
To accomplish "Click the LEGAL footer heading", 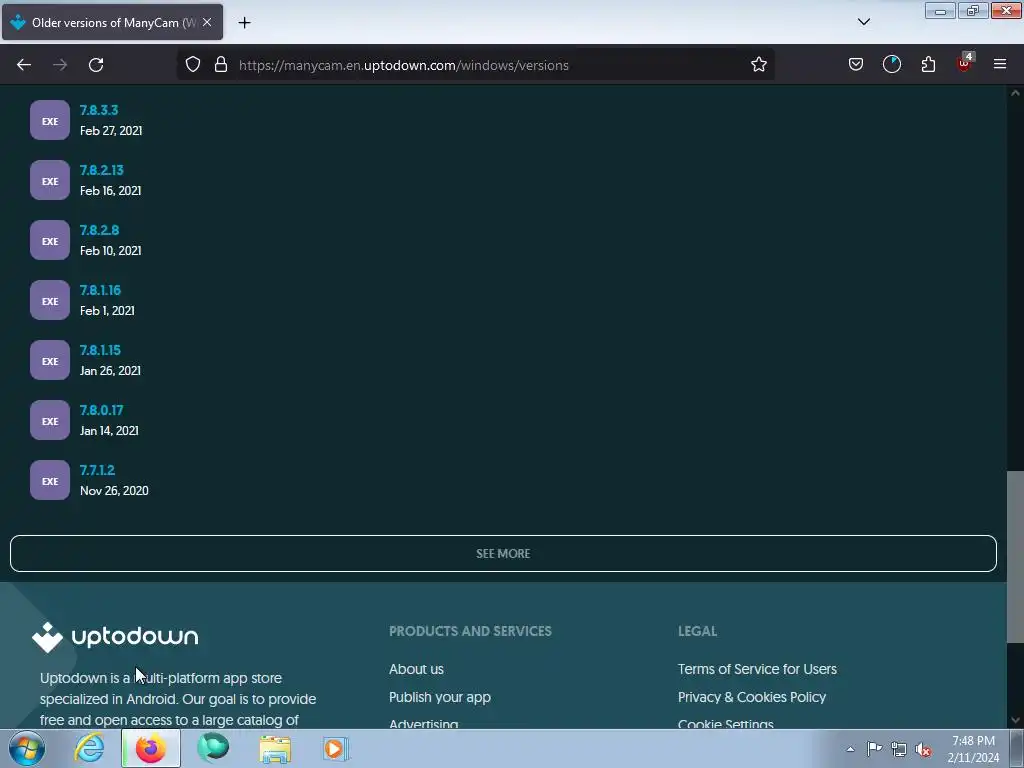I will [697, 631].
